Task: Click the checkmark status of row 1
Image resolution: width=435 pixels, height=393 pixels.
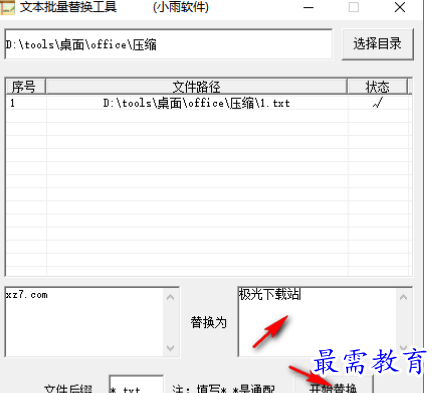Action: coord(377,103)
